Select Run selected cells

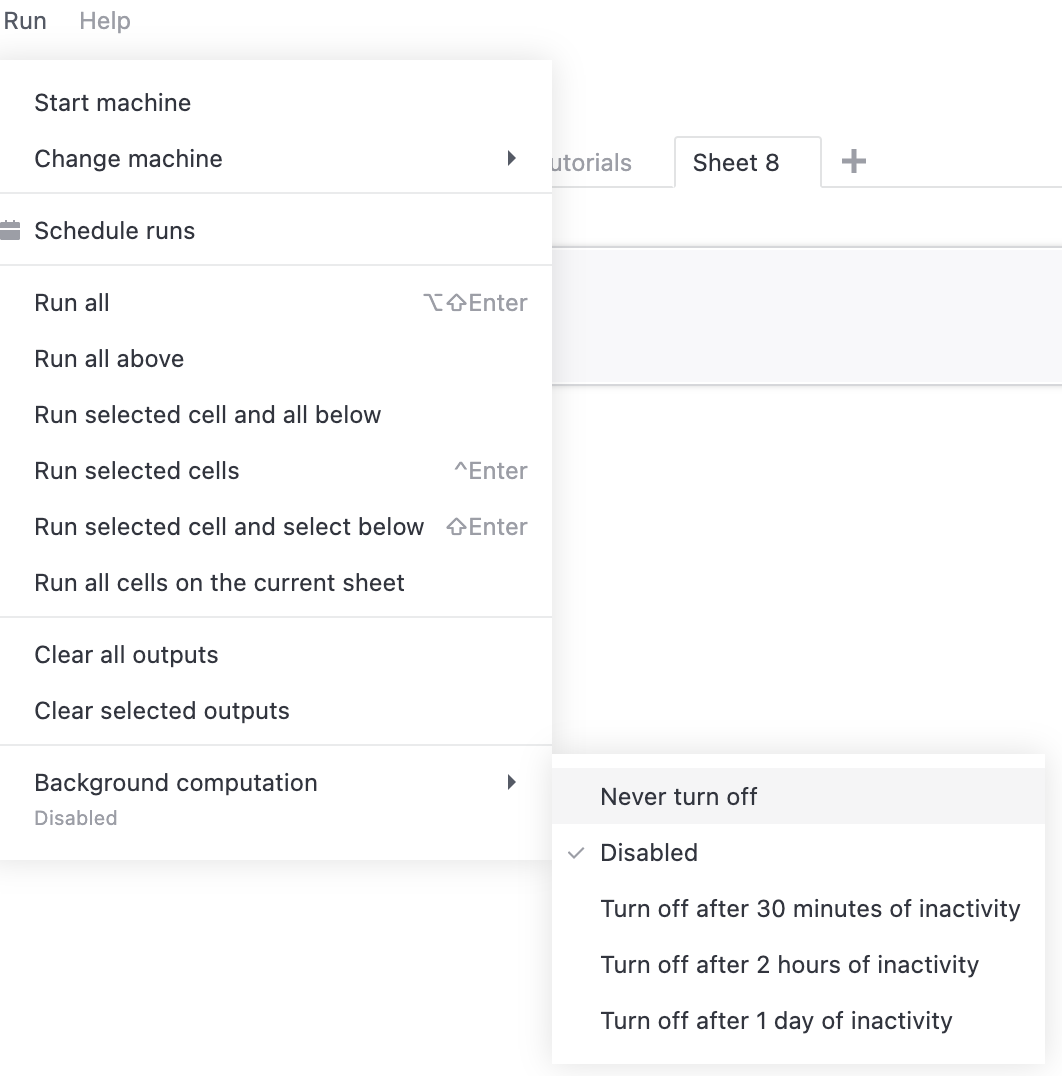[x=135, y=470]
